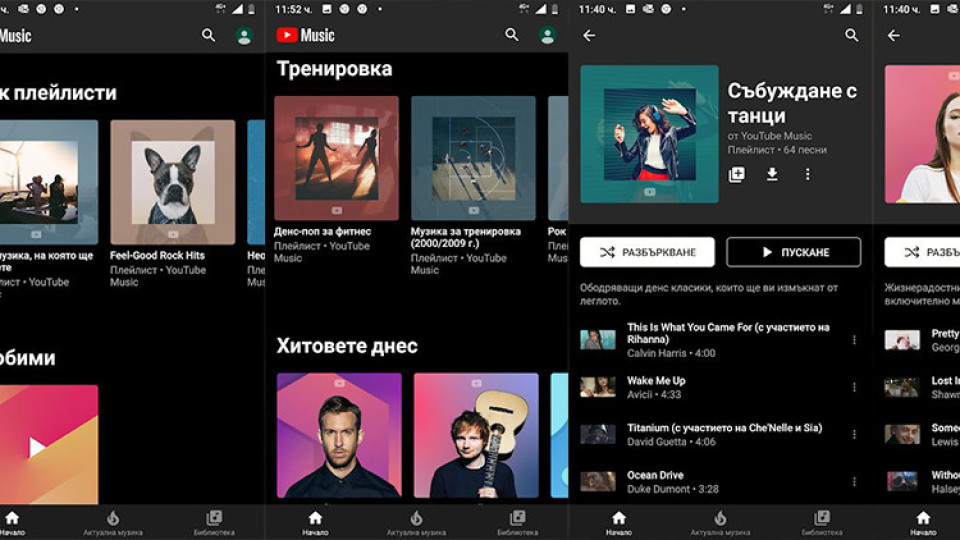Click the Събуждане с танци cover art

[650, 134]
